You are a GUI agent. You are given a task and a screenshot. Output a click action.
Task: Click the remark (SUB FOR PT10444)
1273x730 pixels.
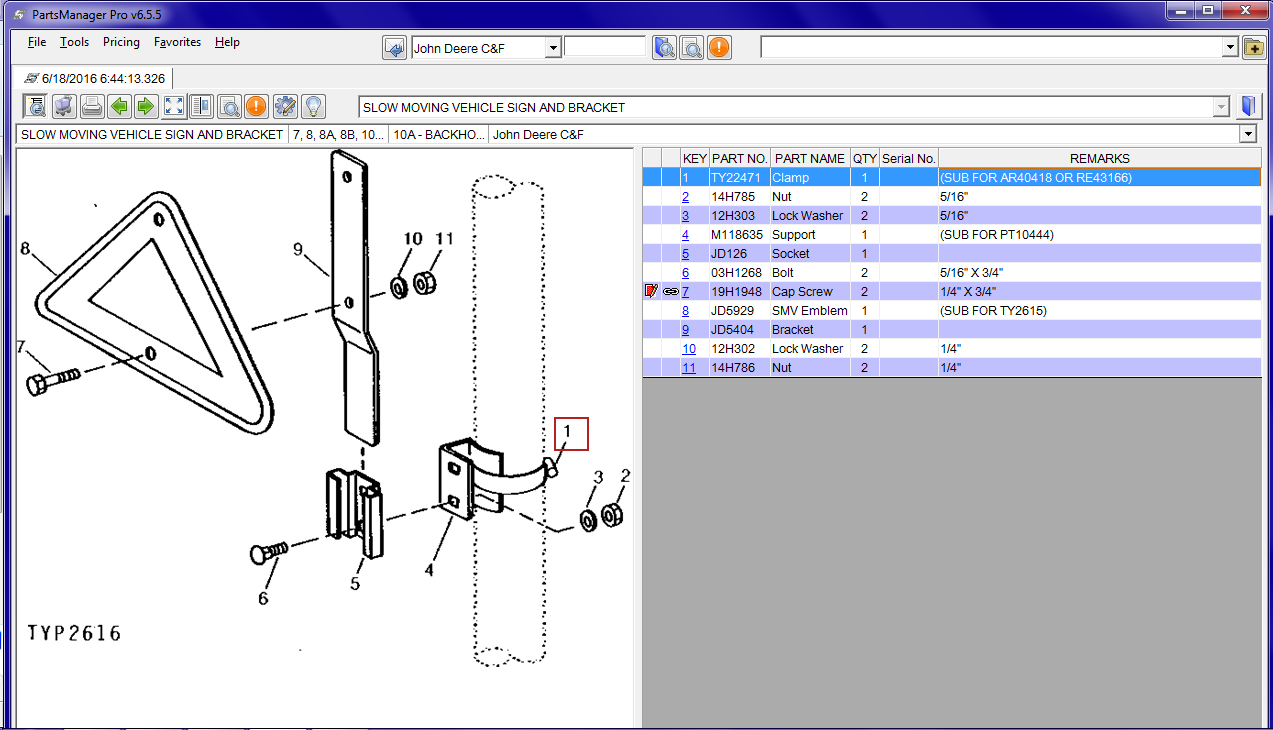[997, 235]
